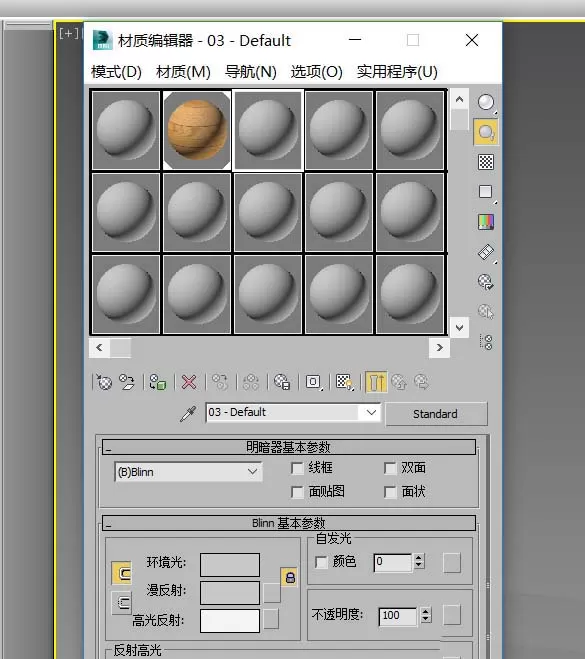Enable the 面状 checkbox
This screenshot has width=585, height=659.
point(390,492)
